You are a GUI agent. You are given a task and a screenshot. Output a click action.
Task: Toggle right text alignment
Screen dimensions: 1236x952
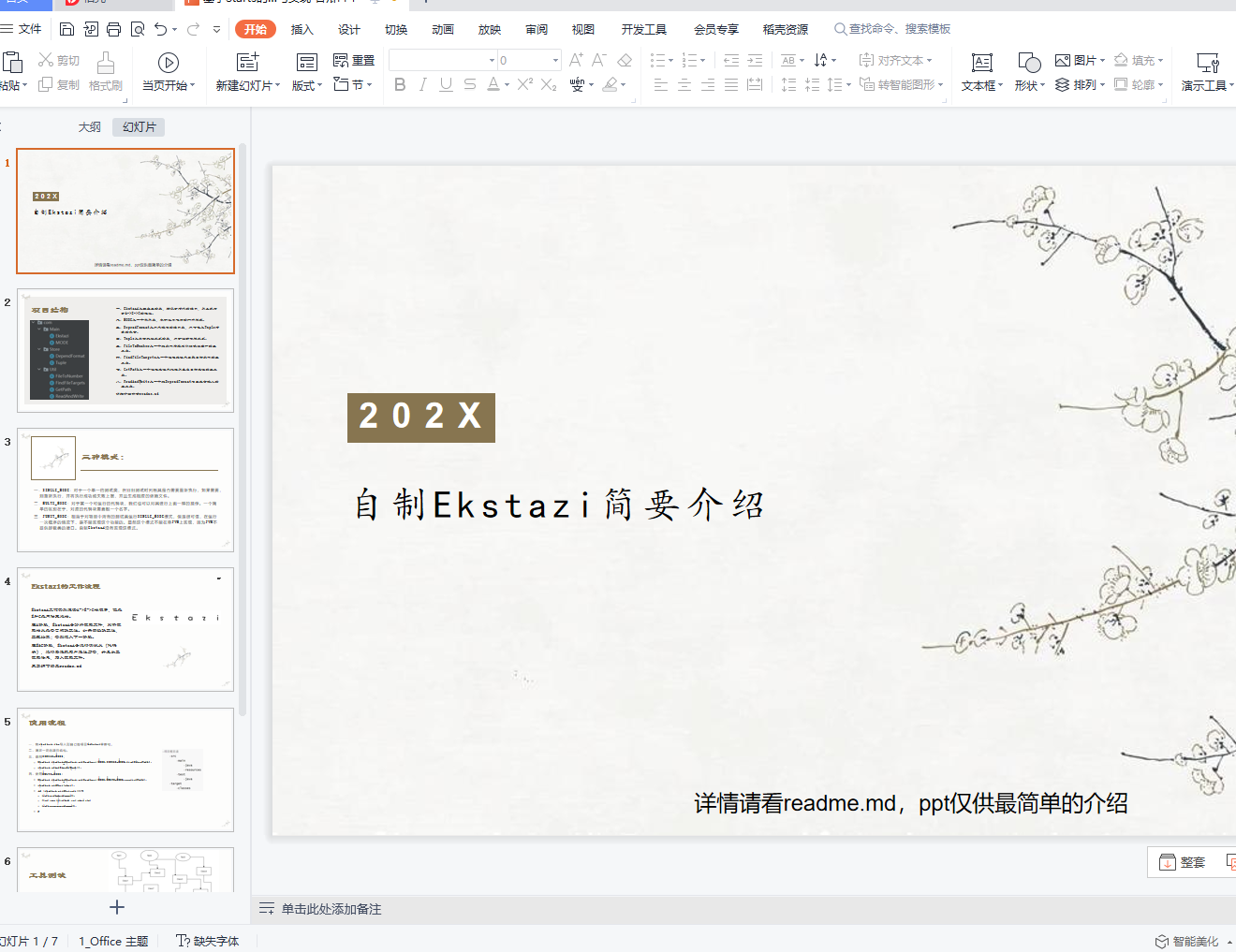pyautogui.click(x=708, y=84)
